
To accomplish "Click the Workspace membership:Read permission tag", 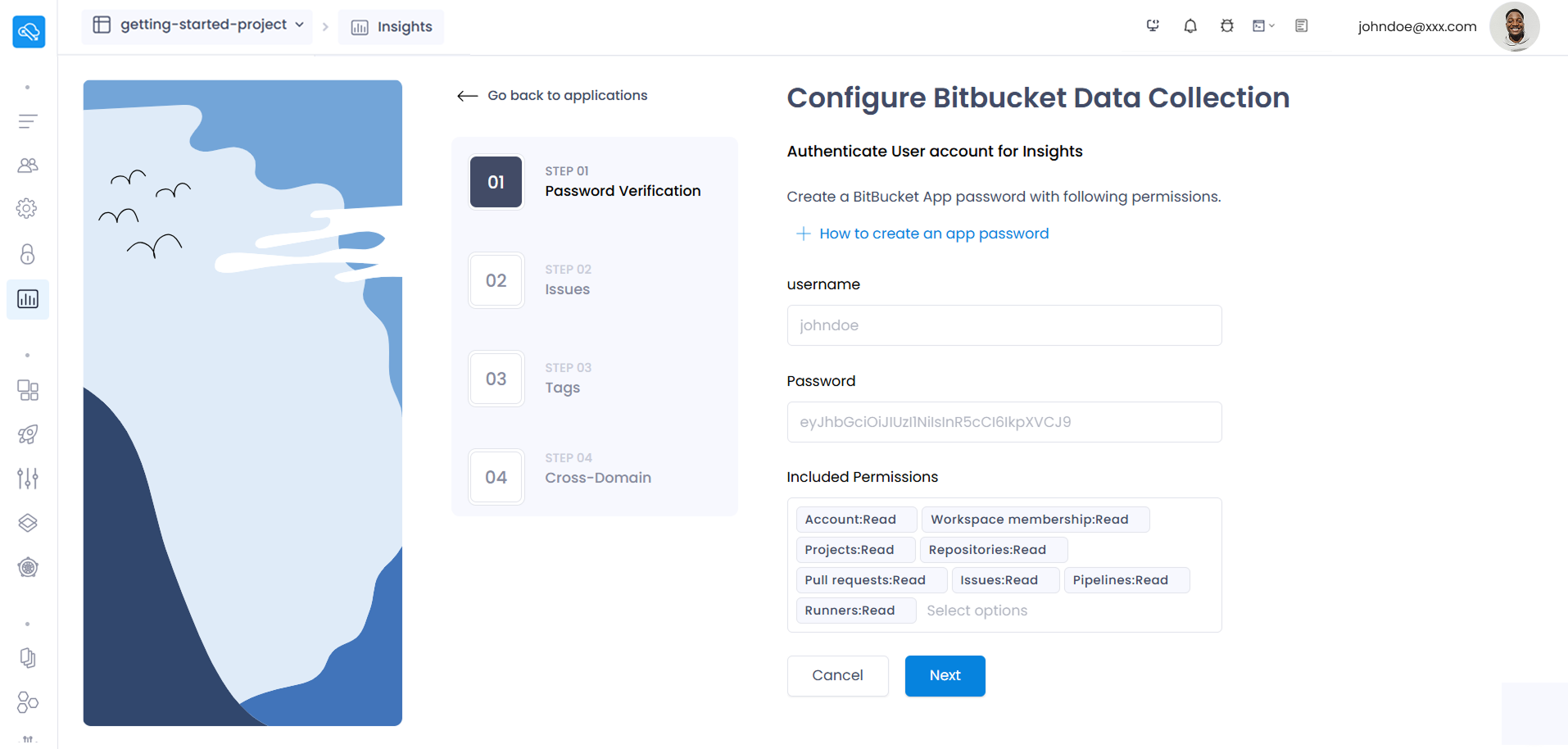I will click(1036, 520).
